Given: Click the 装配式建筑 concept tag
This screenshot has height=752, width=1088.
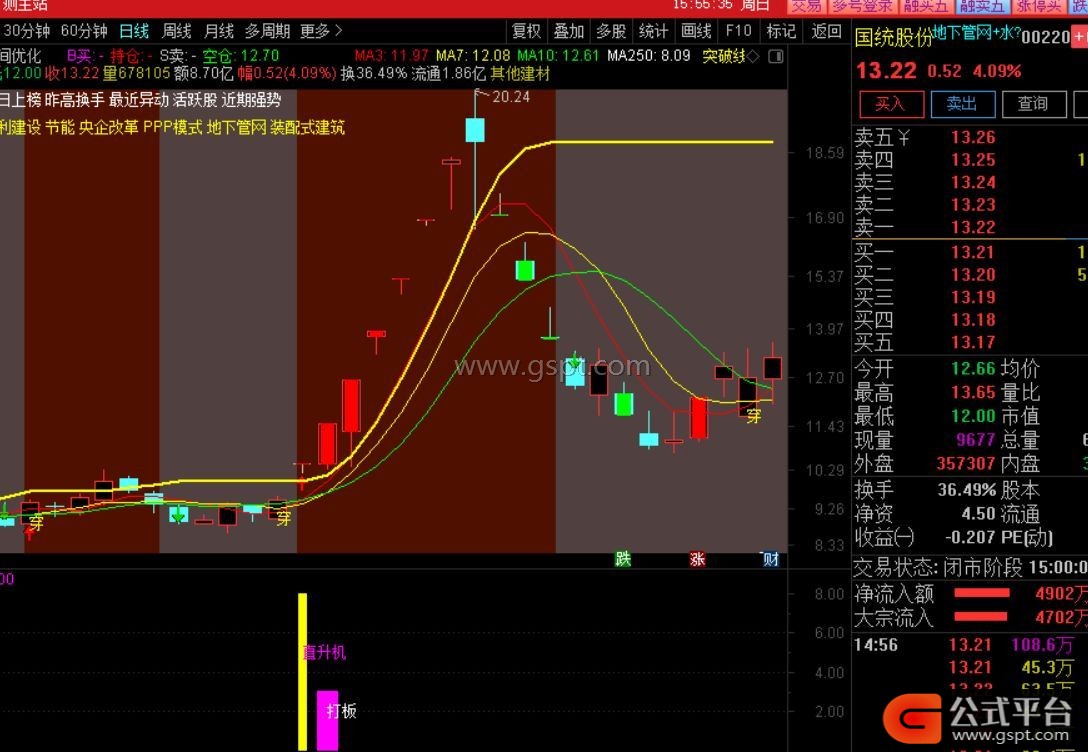Looking at the screenshot, I should click(307, 128).
